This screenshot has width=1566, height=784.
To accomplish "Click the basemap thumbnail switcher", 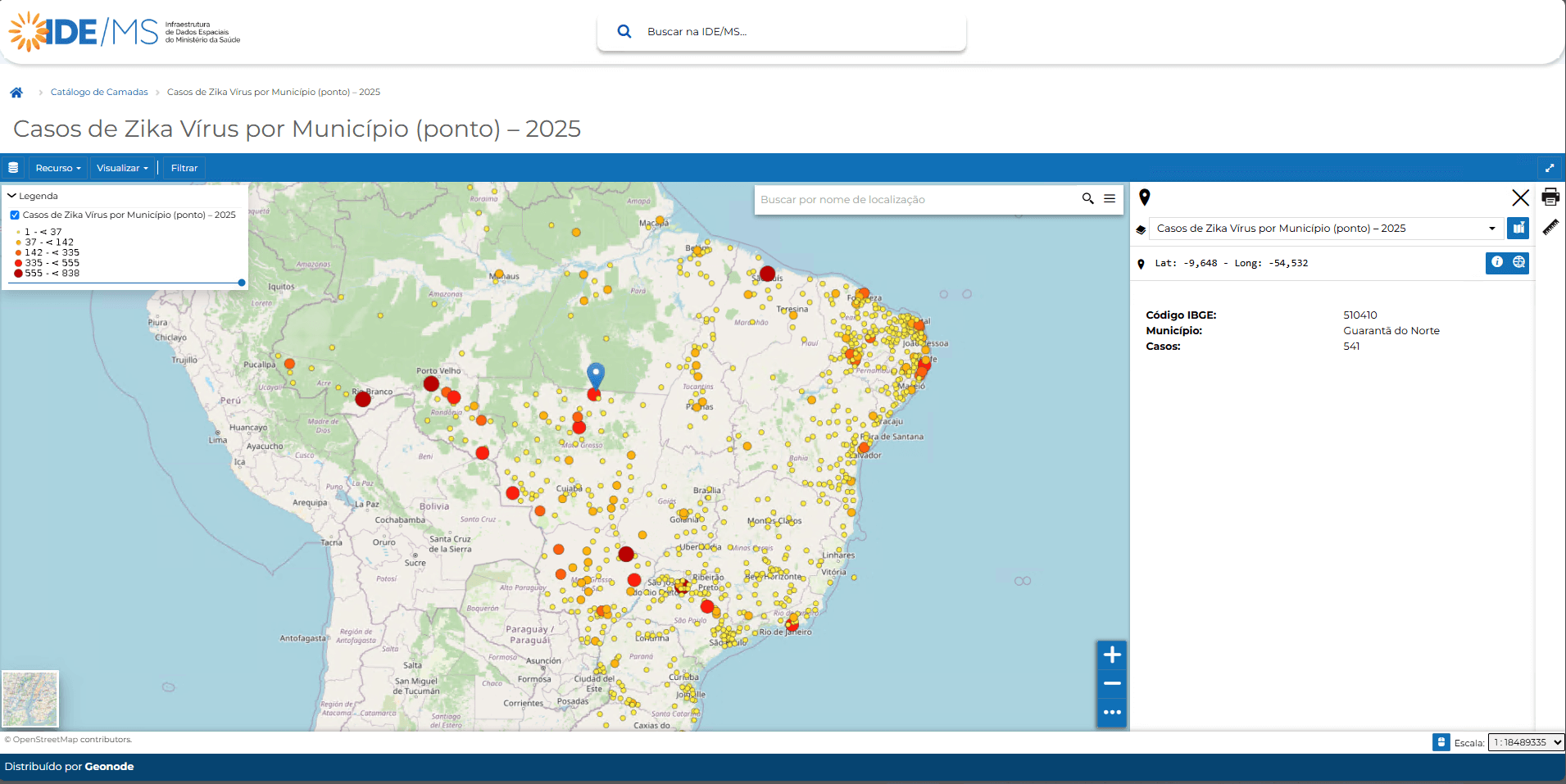I will pyautogui.click(x=30, y=699).
